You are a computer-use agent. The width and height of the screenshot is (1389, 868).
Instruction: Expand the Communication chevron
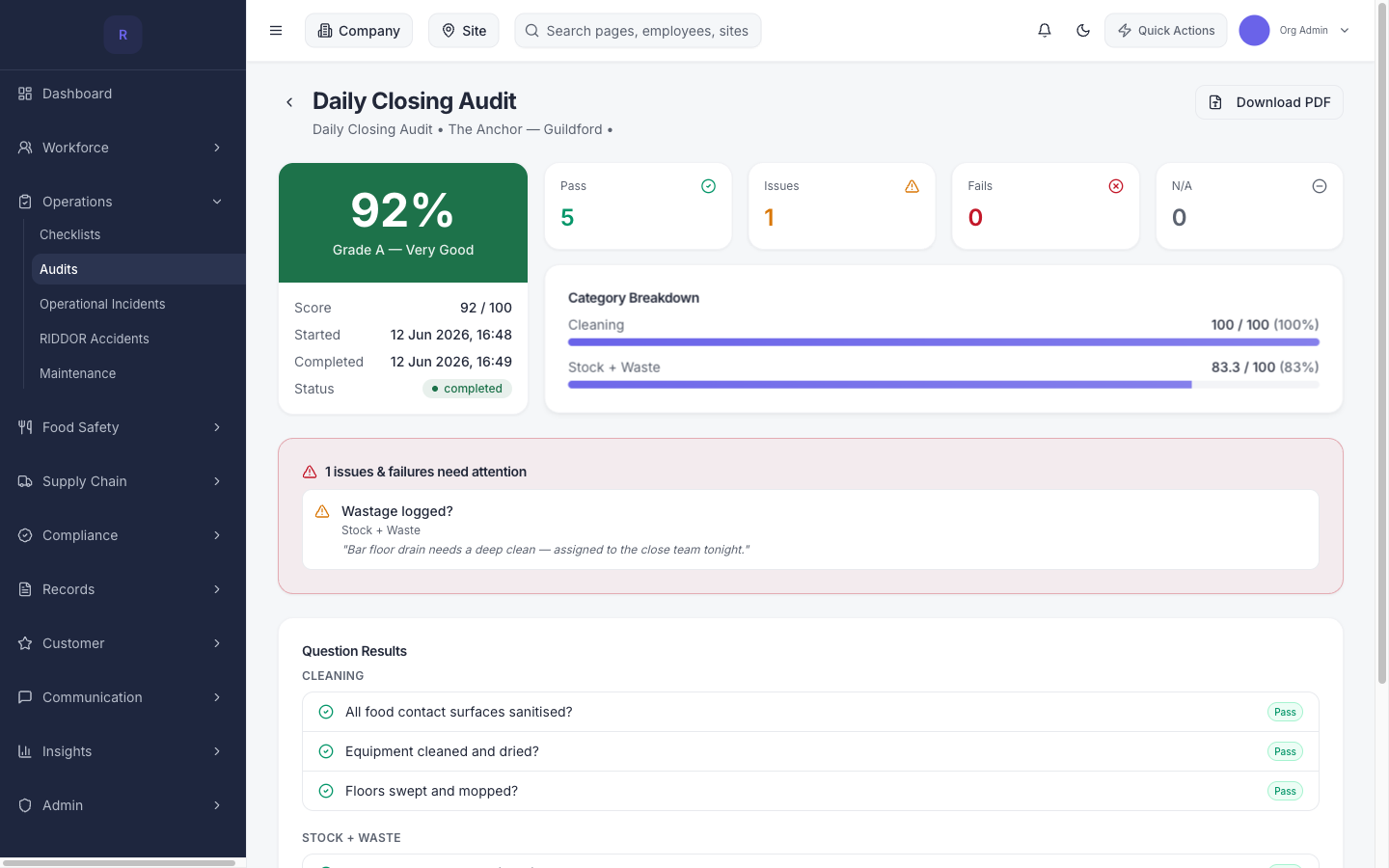(217, 697)
